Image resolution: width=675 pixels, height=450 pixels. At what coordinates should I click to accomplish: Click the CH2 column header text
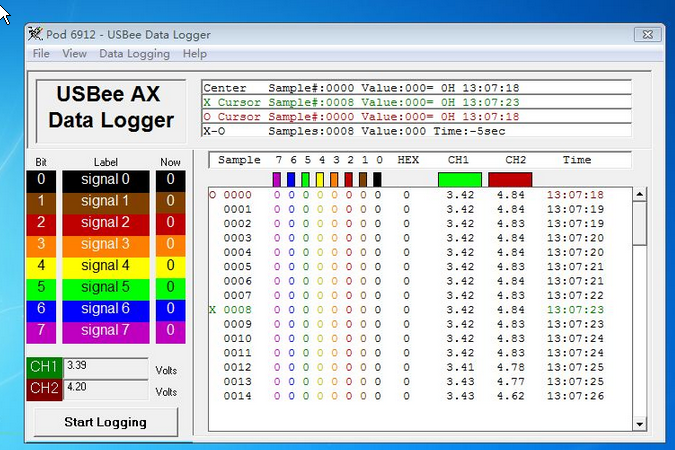pyautogui.click(x=516, y=160)
